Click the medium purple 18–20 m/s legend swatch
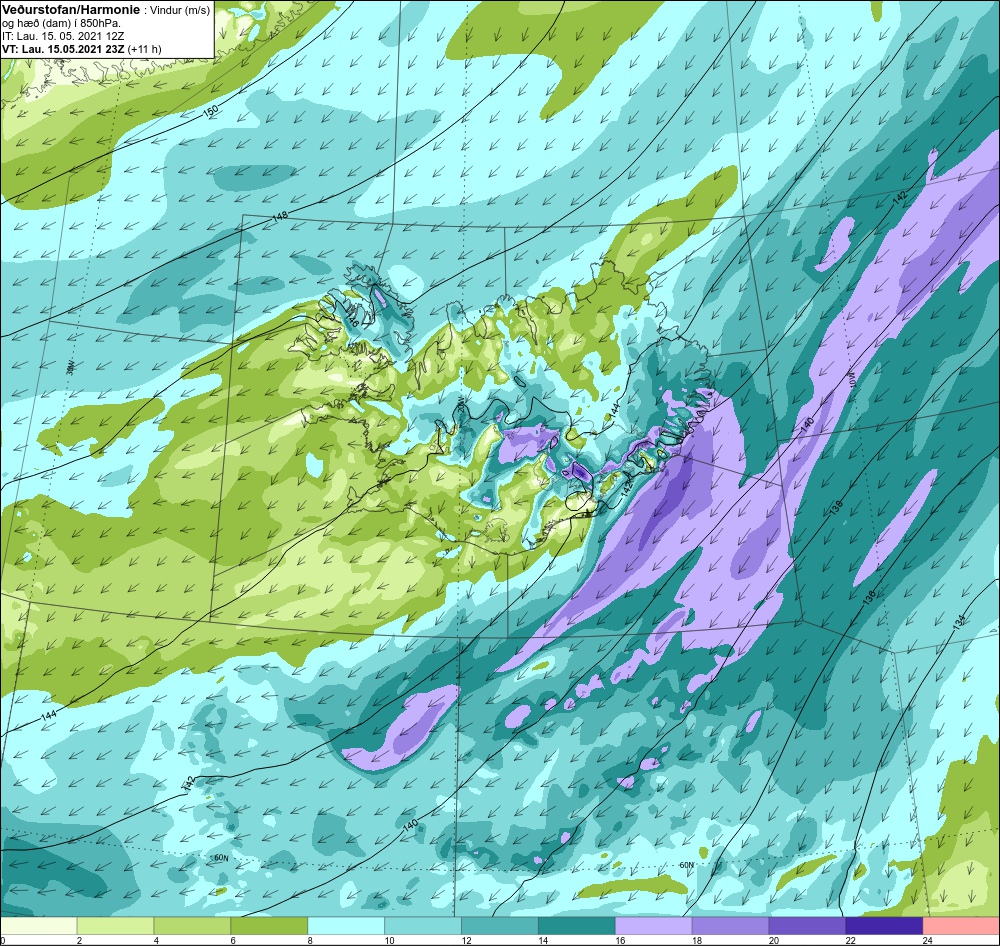Viewport: 1000px width, 946px height. point(730,925)
